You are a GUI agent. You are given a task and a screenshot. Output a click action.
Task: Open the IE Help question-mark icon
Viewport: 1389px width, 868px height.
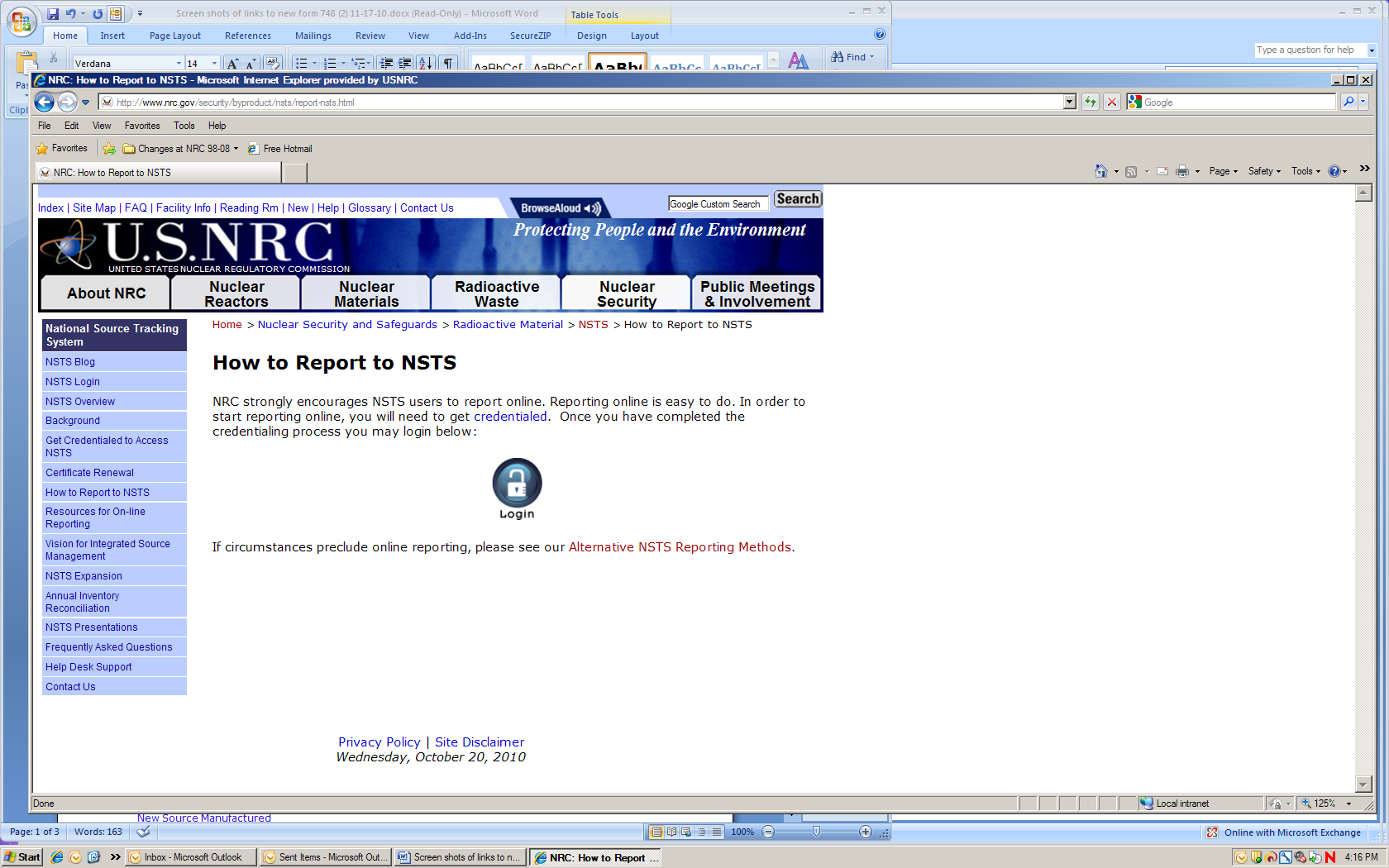(1334, 171)
